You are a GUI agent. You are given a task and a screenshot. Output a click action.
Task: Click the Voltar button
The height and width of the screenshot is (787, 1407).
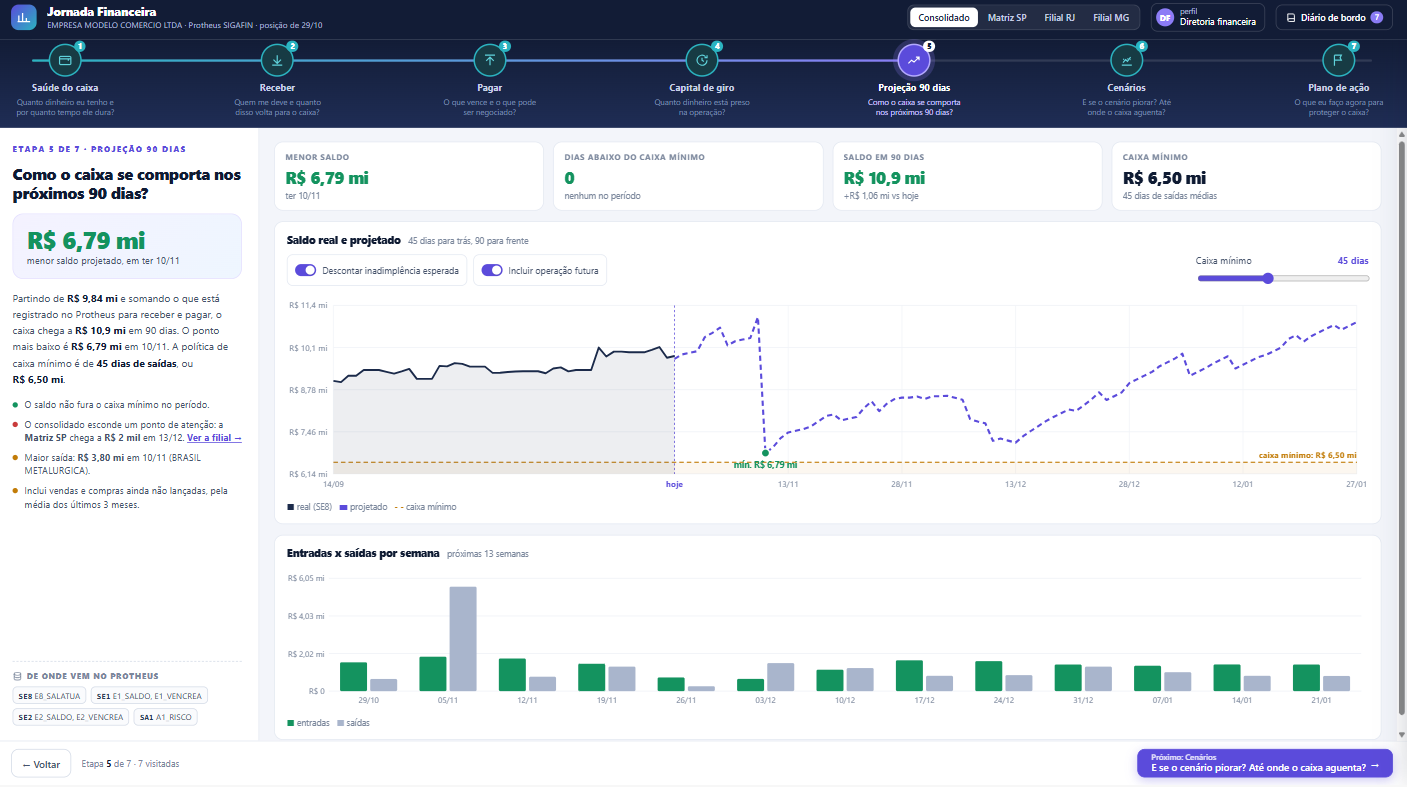point(41,764)
